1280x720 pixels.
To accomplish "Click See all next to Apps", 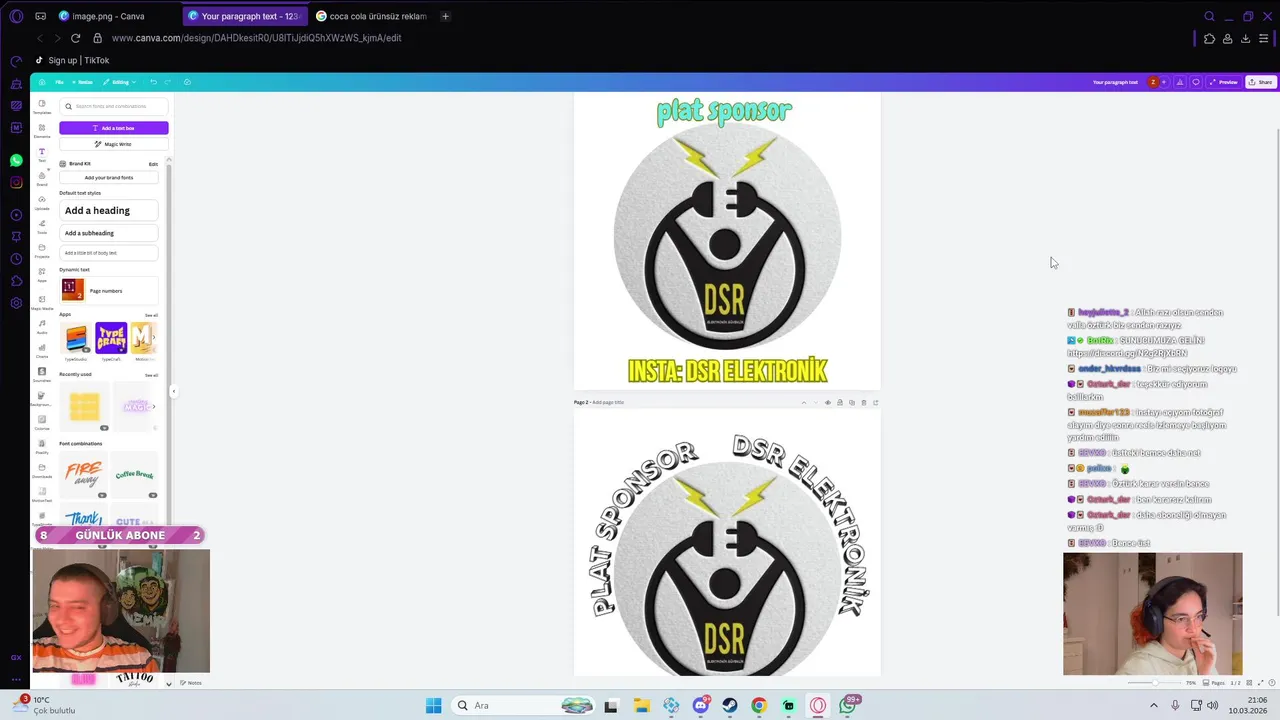I will [x=151, y=315].
